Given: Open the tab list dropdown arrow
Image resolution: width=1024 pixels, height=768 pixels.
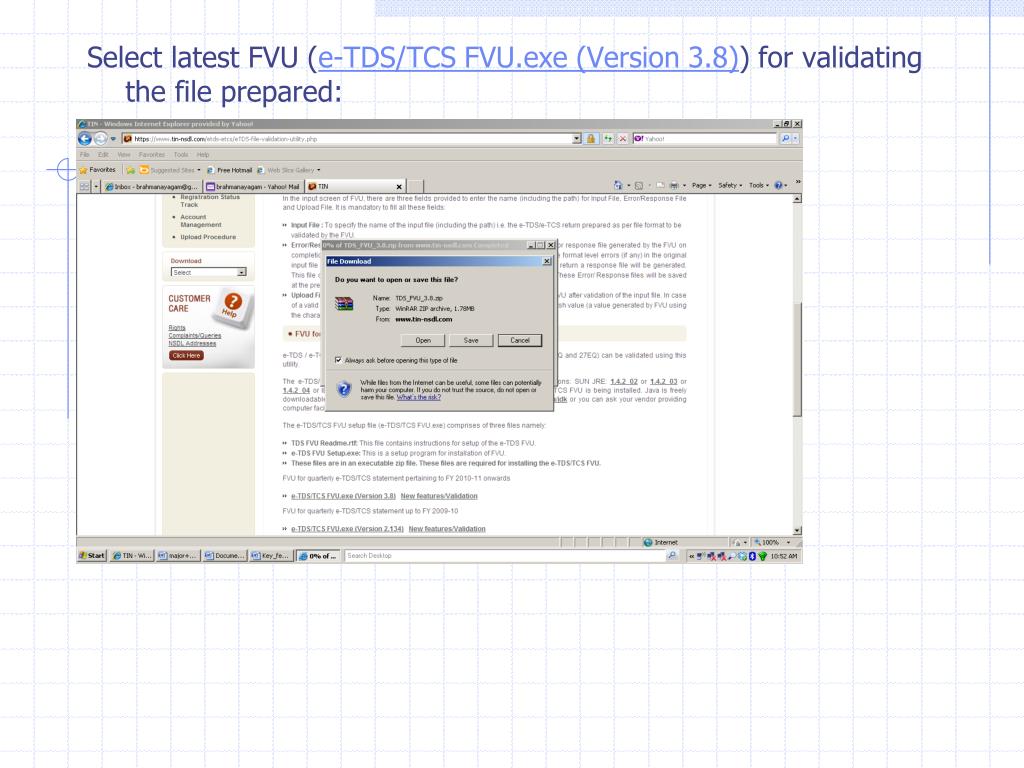Looking at the screenshot, I should point(96,186).
